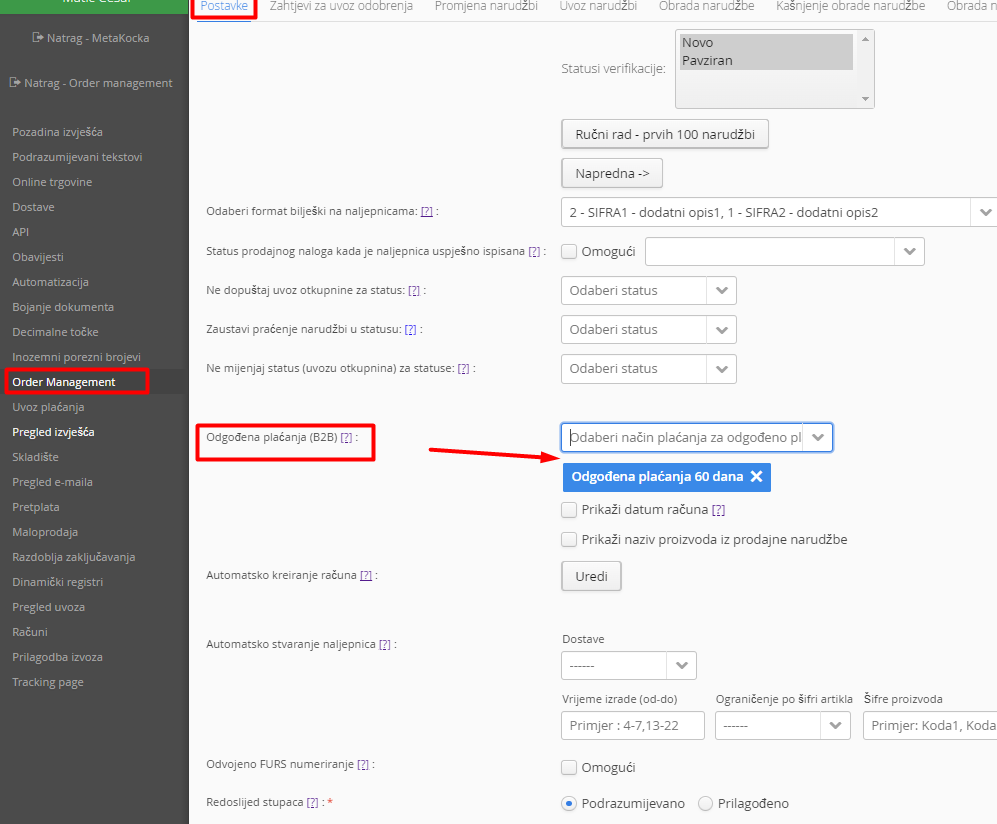This screenshot has height=824, width=997.
Task: Open help for Zaustavi praćenje narudžbi
Action: click(411, 329)
